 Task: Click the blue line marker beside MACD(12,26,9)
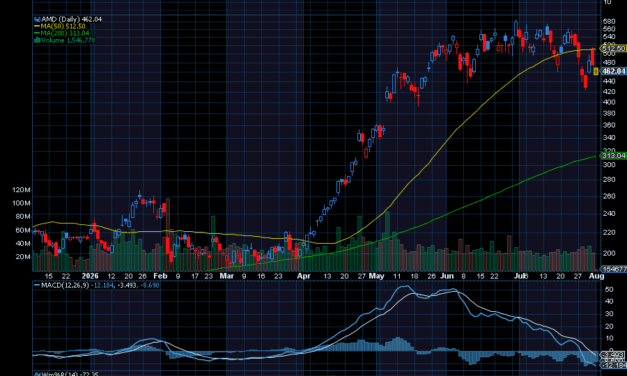point(37,286)
